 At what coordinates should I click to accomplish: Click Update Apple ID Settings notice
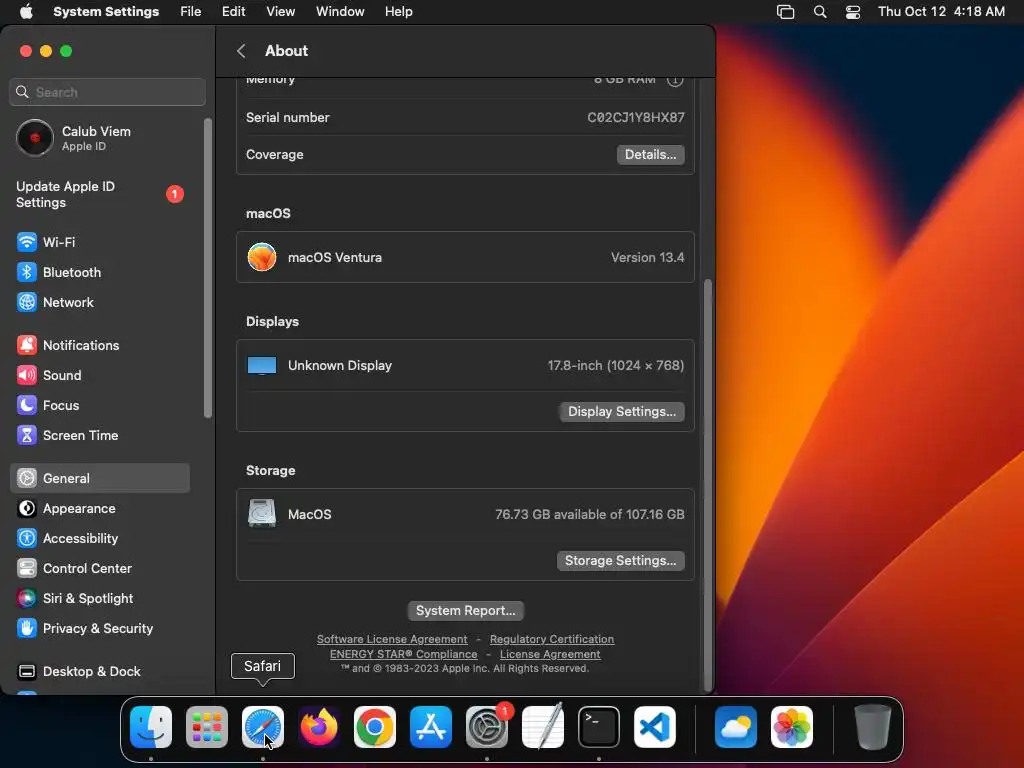99,195
